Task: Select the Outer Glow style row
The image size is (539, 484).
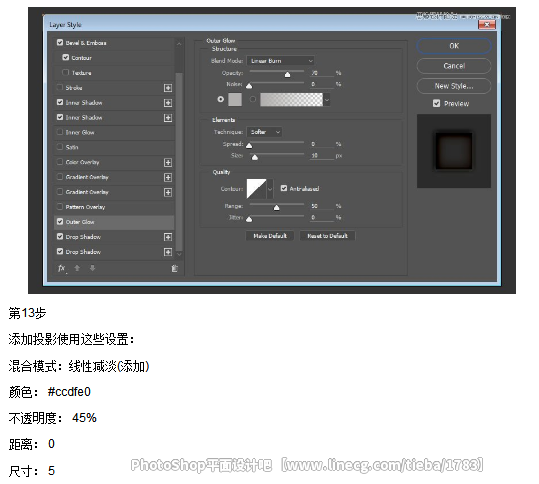Action: [114, 222]
